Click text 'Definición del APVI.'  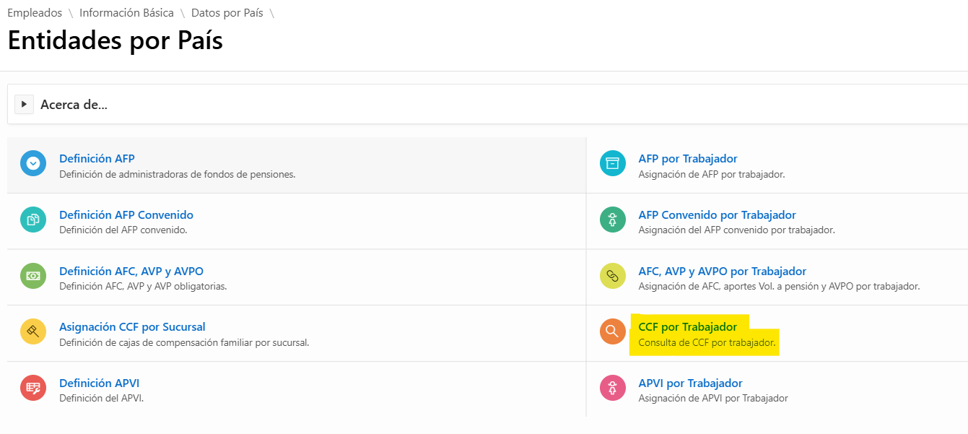[101, 398]
